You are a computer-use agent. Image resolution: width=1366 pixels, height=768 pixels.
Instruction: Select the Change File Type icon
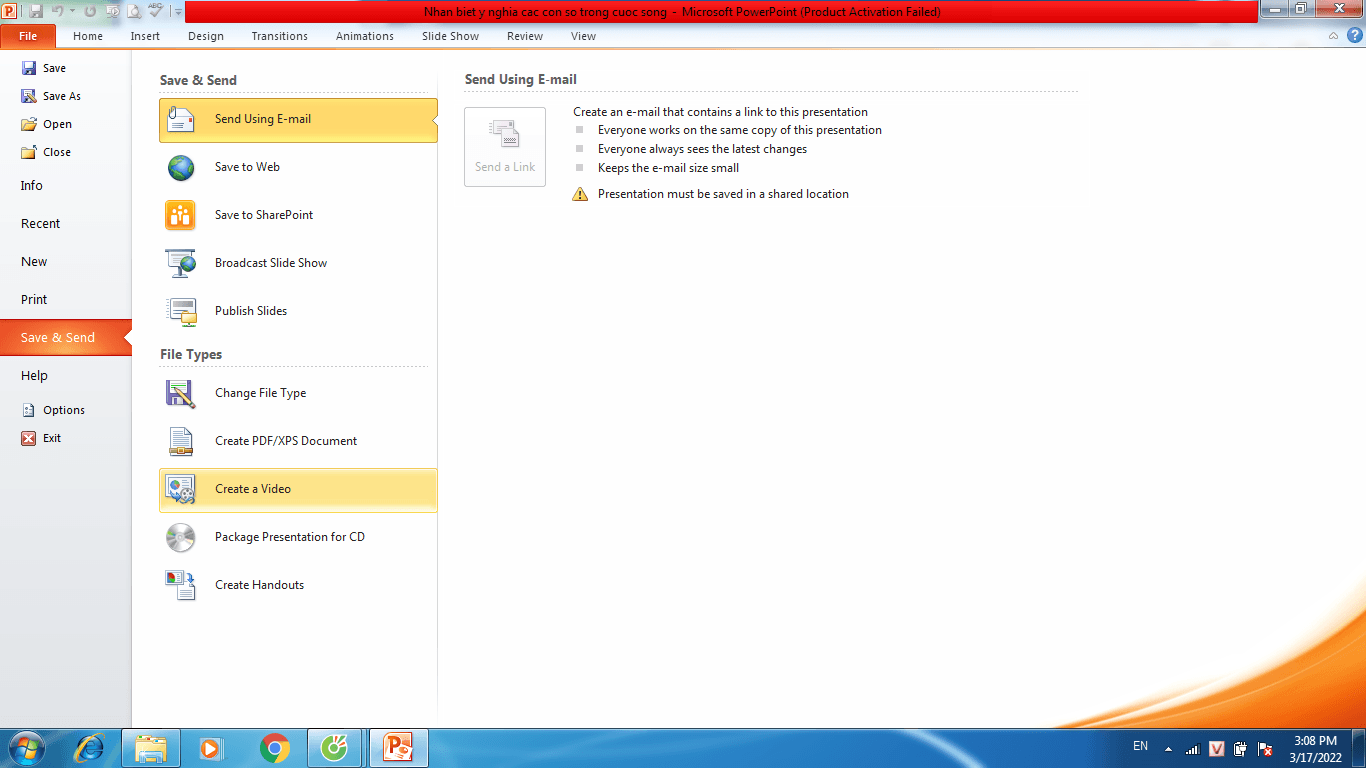(x=181, y=393)
